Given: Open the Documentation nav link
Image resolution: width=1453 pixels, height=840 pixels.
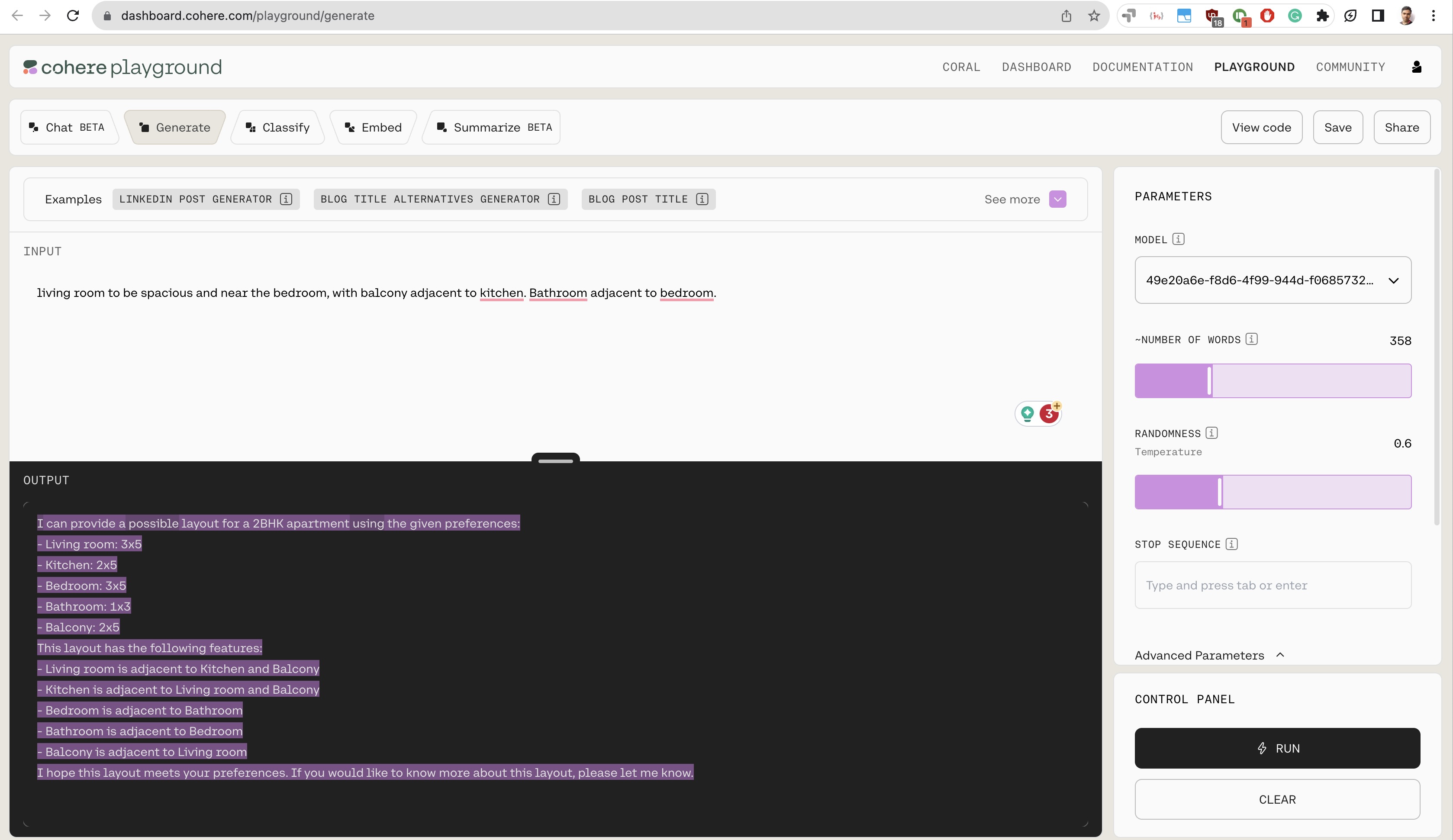Looking at the screenshot, I should (x=1142, y=67).
